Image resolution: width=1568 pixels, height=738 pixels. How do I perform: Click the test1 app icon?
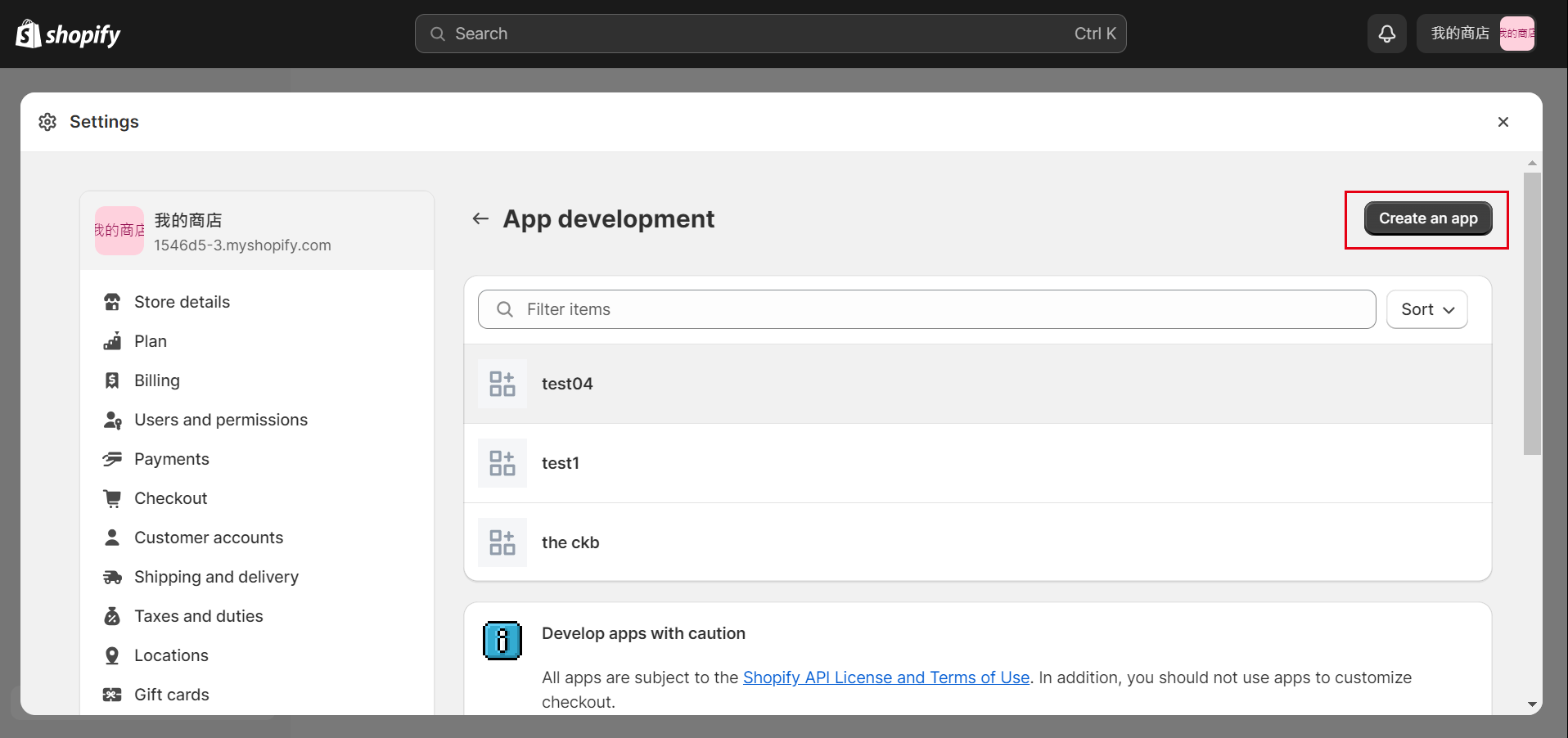[502, 463]
